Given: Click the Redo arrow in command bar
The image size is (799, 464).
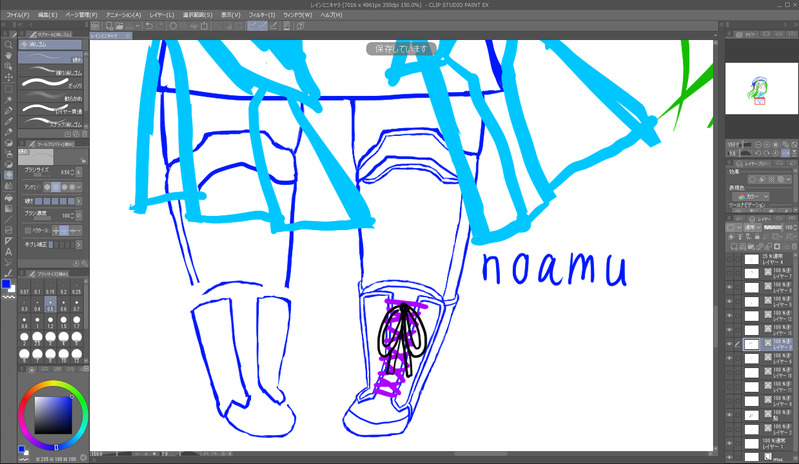Looking at the screenshot, I should click(x=160, y=25).
